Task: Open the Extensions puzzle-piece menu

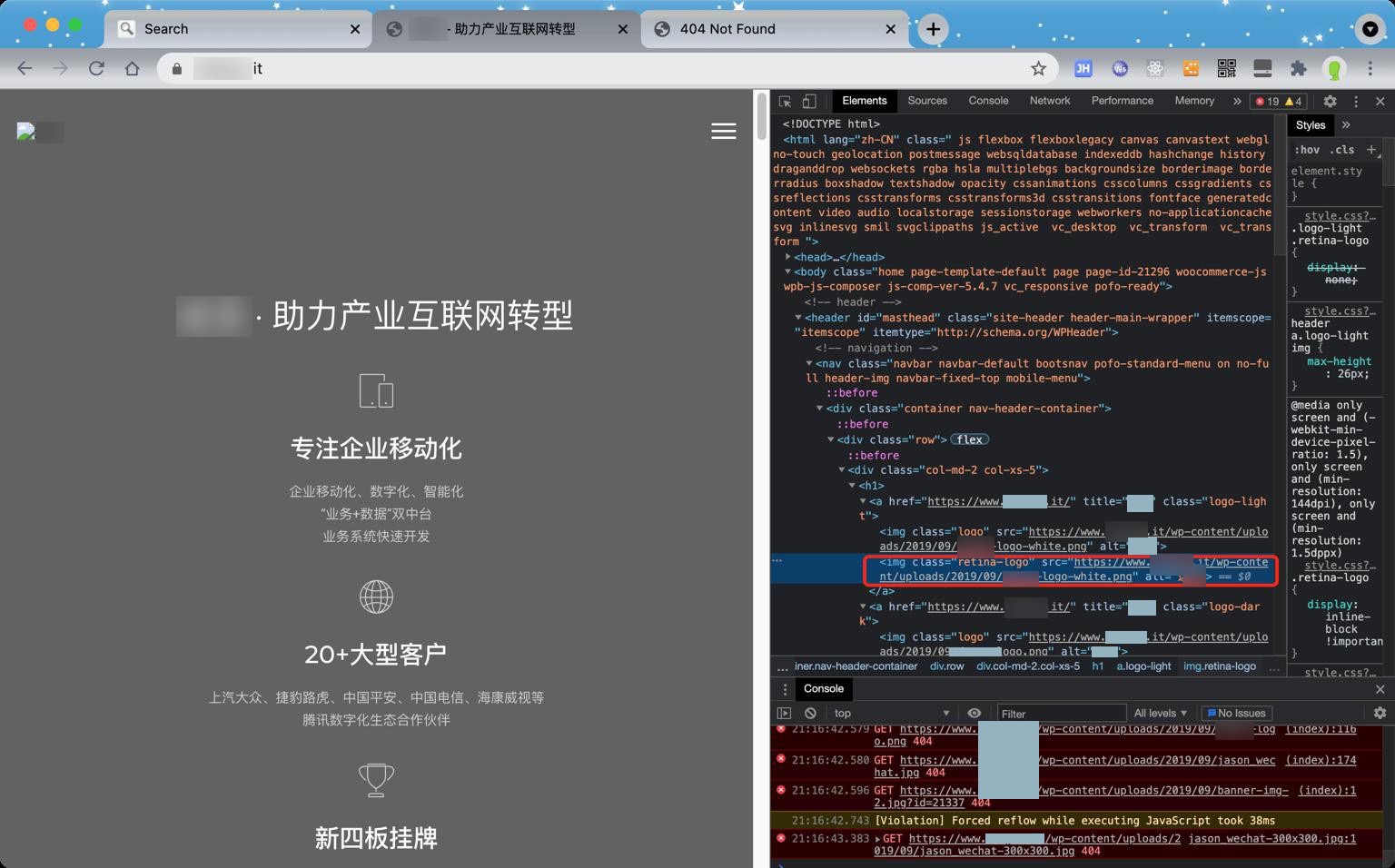Action: (x=1299, y=68)
